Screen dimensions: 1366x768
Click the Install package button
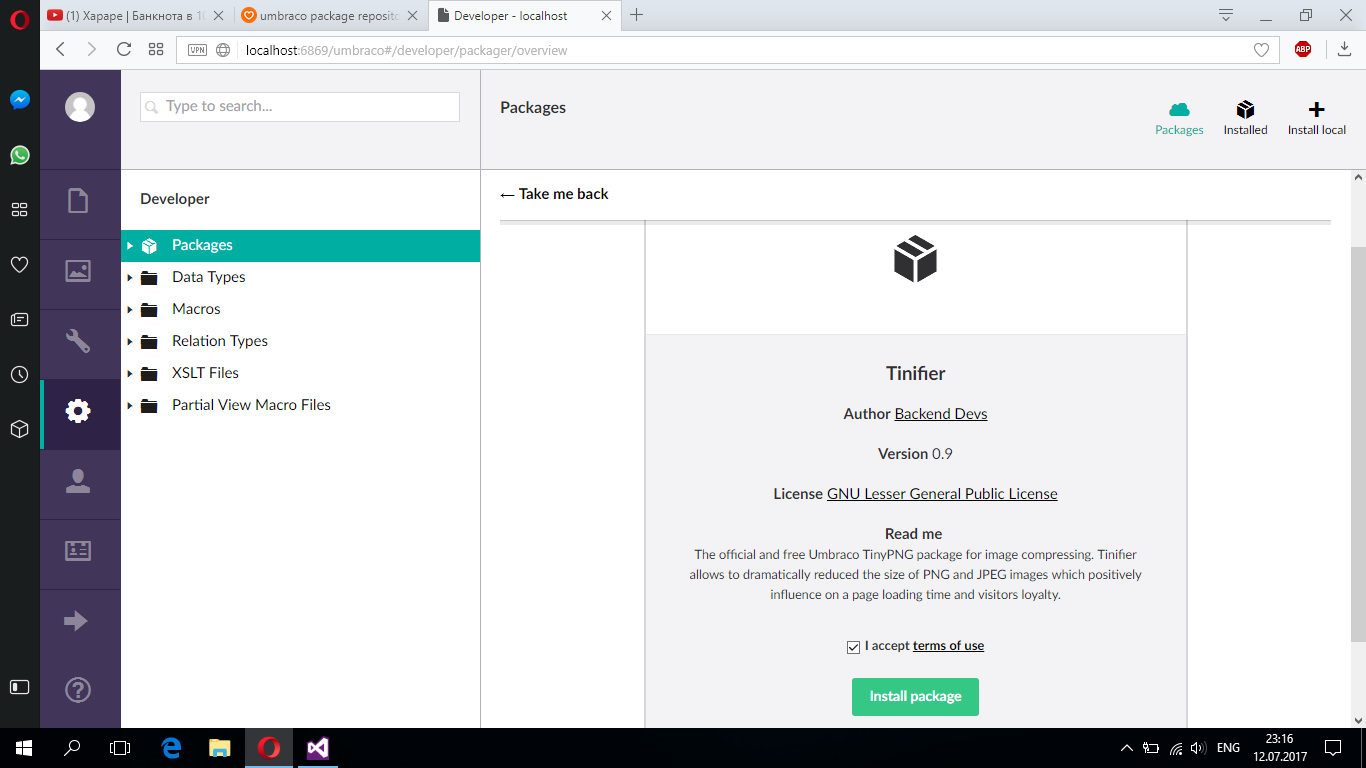point(915,697)
